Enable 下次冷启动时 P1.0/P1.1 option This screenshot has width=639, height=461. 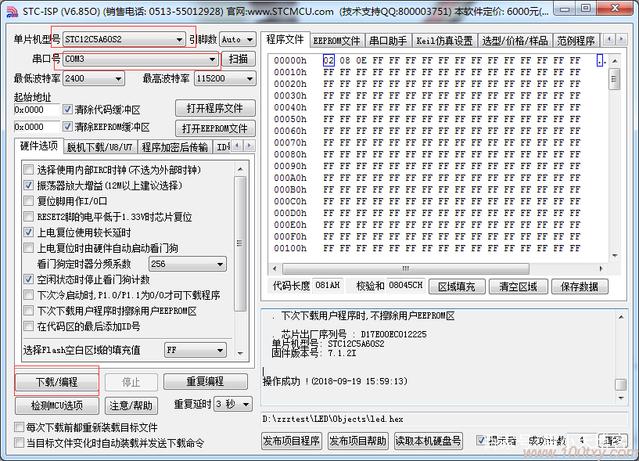[x=29, y=295]
